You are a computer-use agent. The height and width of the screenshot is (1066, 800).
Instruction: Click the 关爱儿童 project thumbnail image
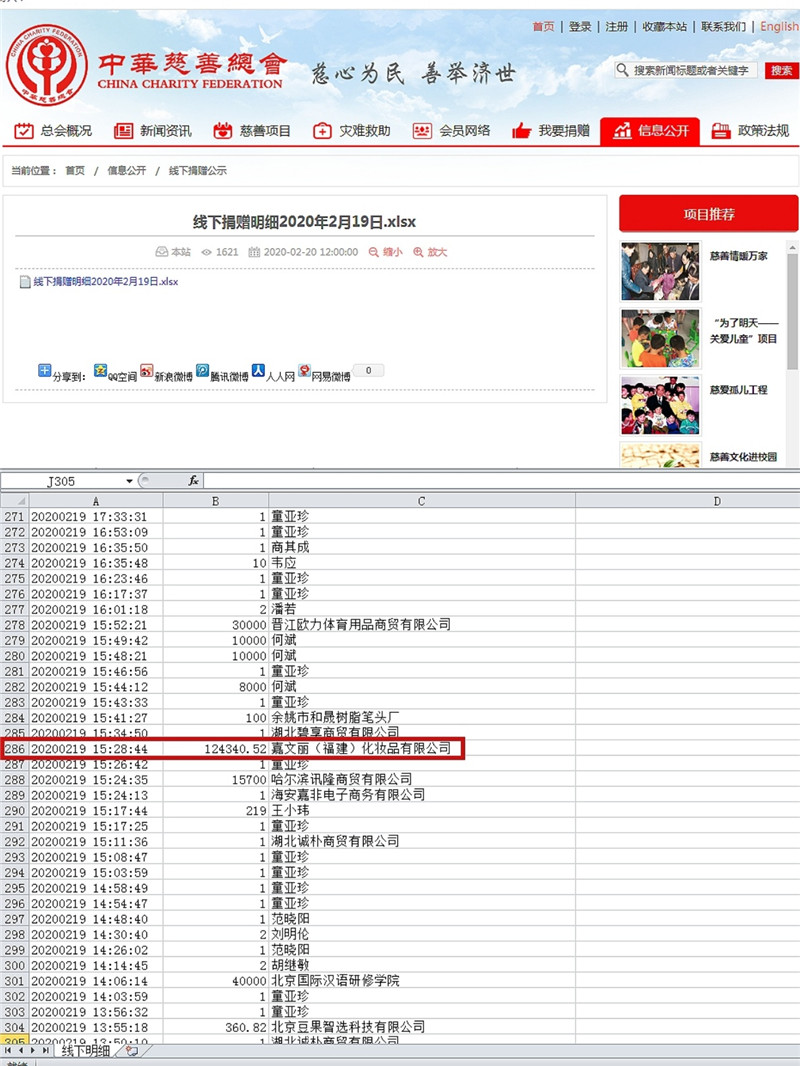point(660,339)
